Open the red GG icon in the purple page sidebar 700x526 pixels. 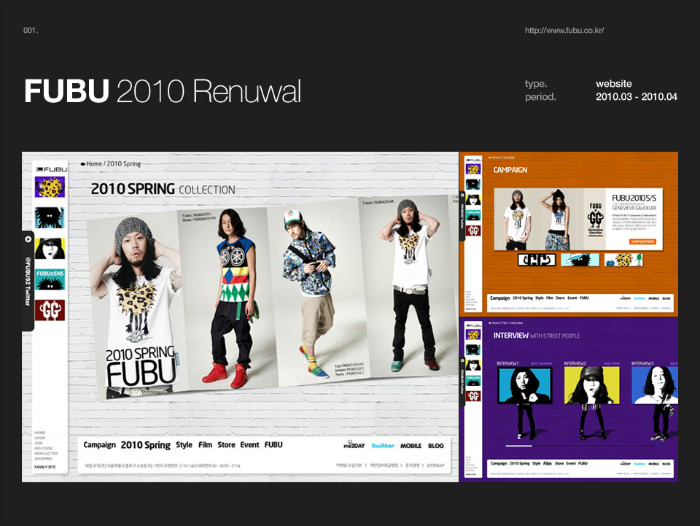click(473, 396)
